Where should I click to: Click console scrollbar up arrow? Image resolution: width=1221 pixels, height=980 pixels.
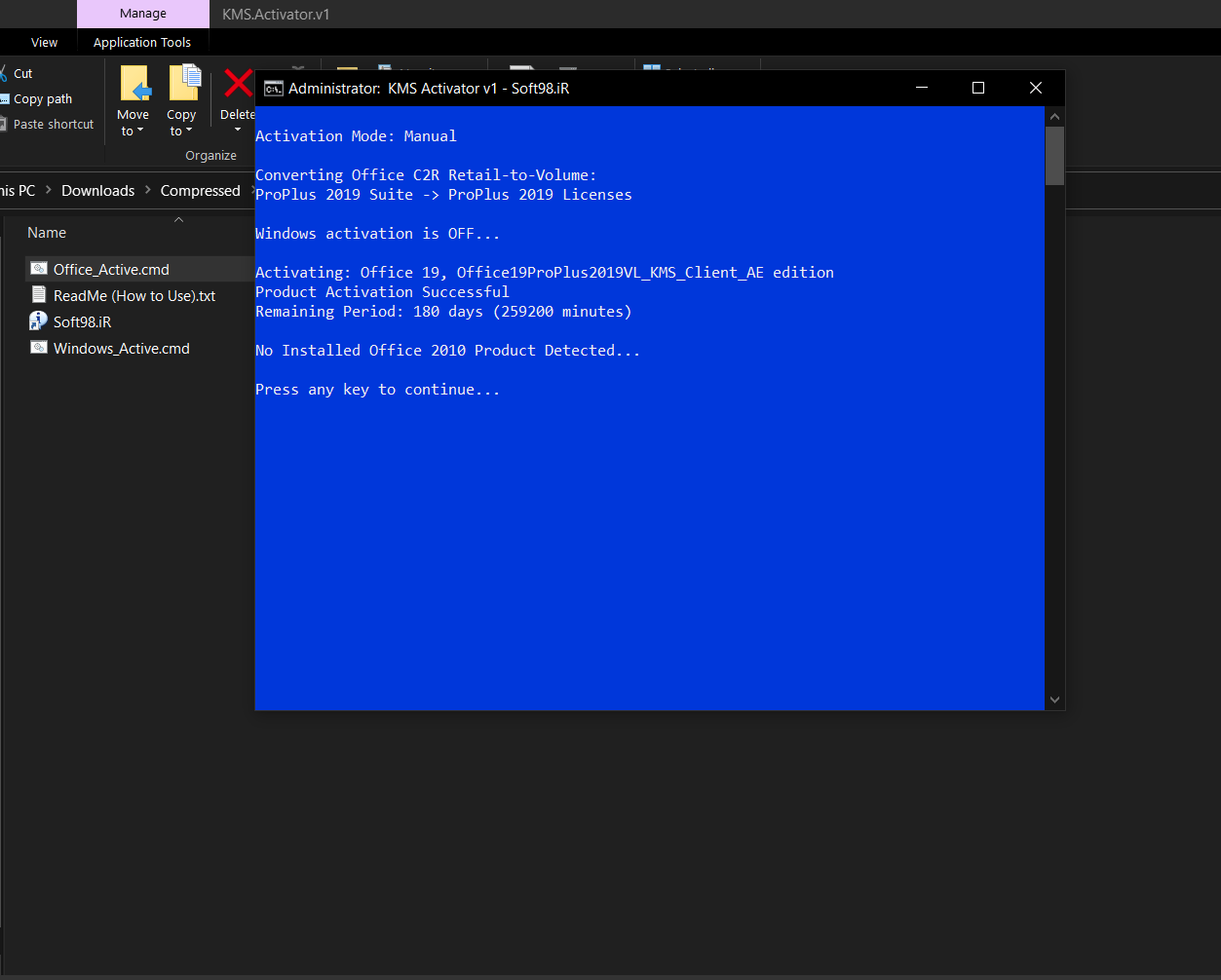point(1054,116)
